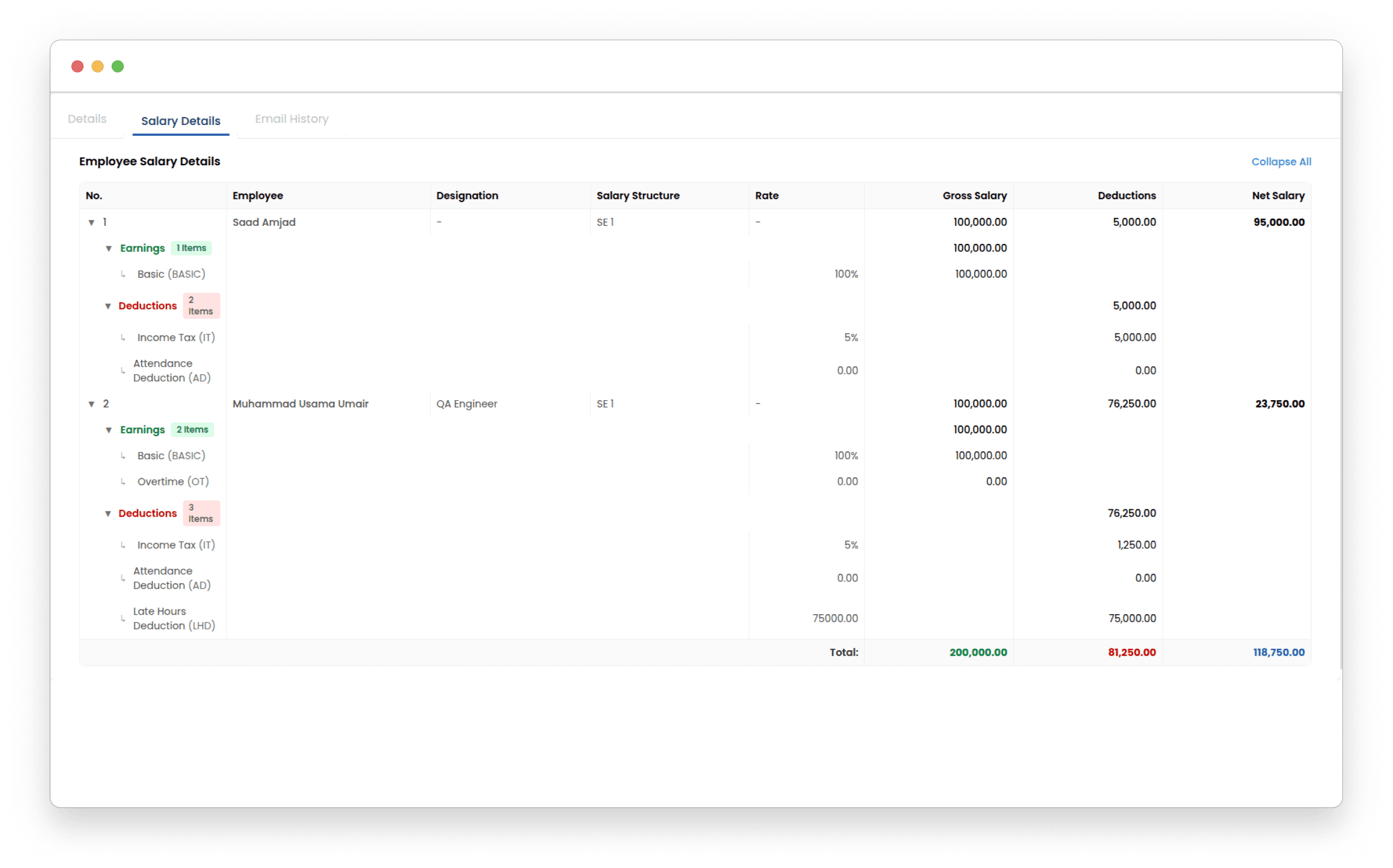Select employee name Muhammad Usama Umair
The width and height of the screenshot is (1393, 868).
[301, 403]
